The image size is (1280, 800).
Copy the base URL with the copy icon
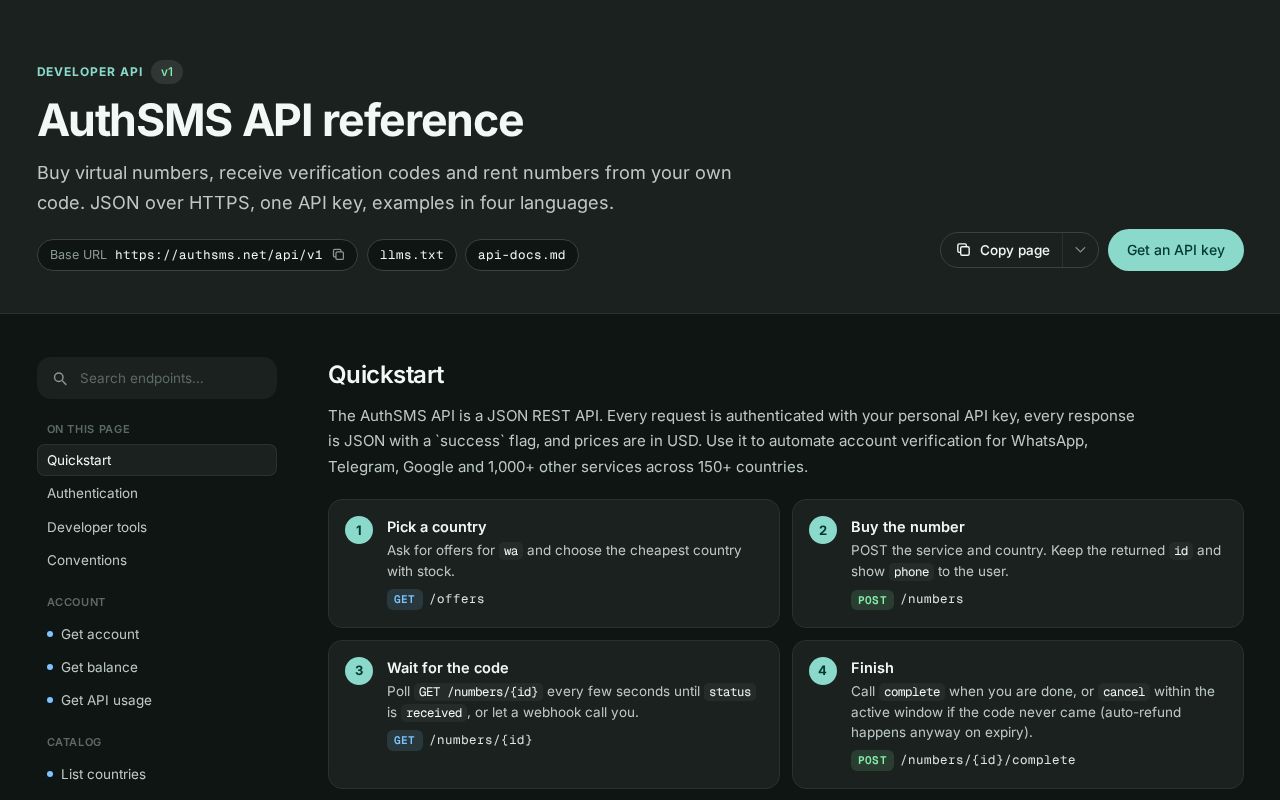(x=339, y=255)
